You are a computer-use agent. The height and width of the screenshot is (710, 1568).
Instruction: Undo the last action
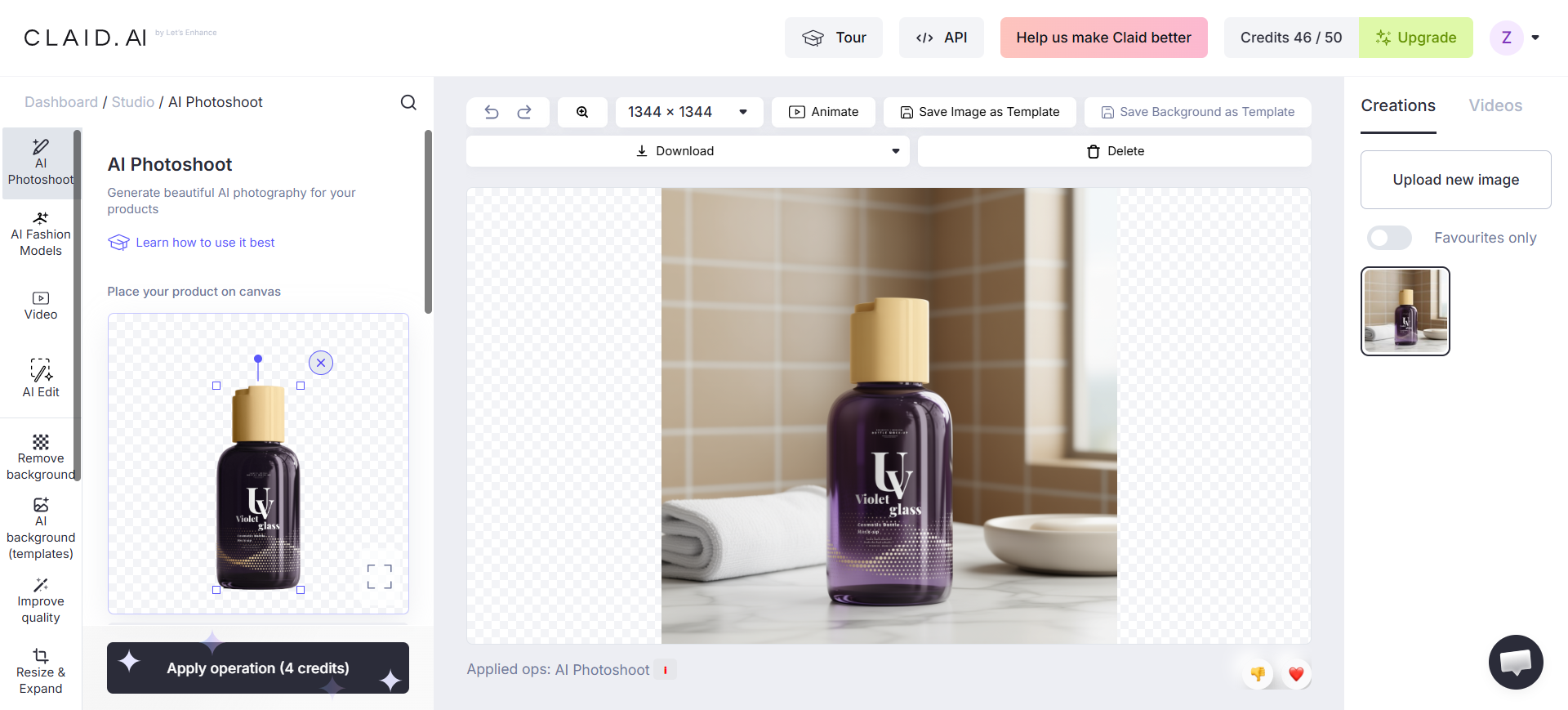[x=492, y=112]
